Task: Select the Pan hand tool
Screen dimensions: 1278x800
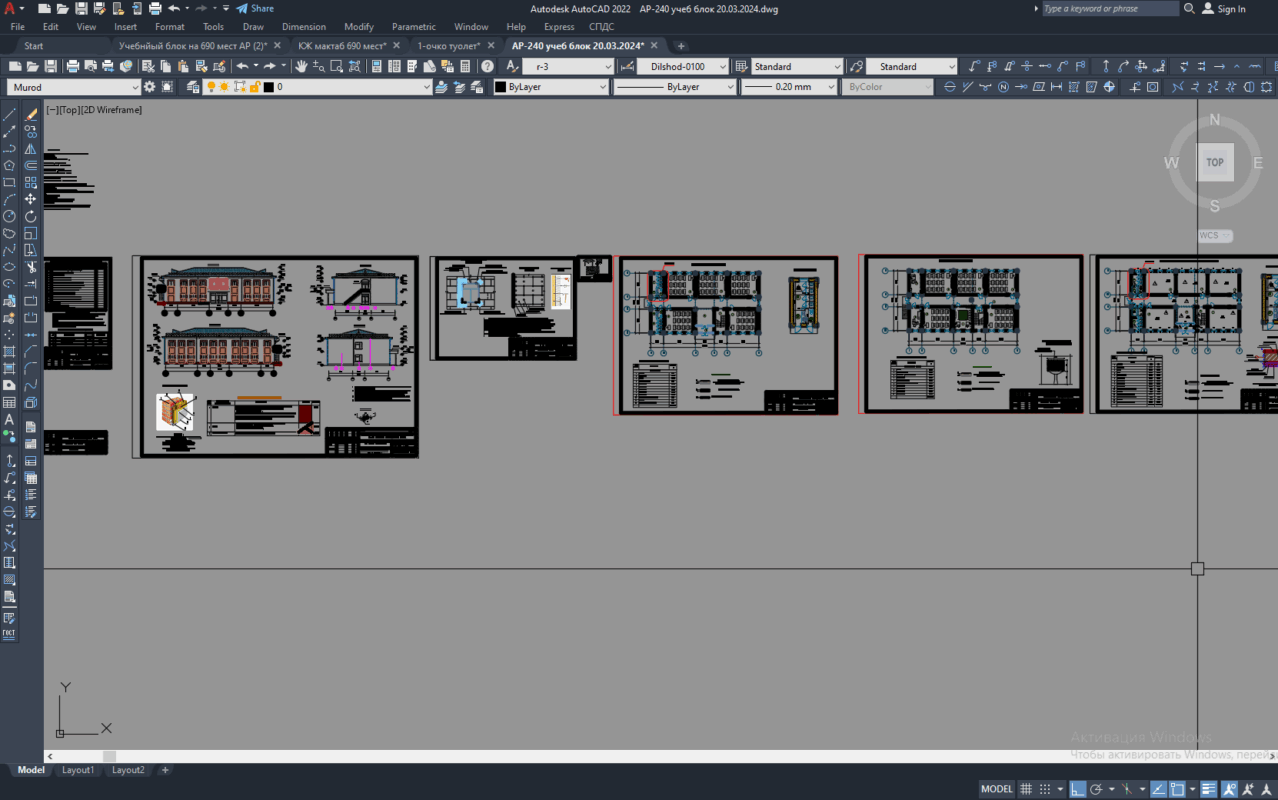Action: [x=300, y=66]
